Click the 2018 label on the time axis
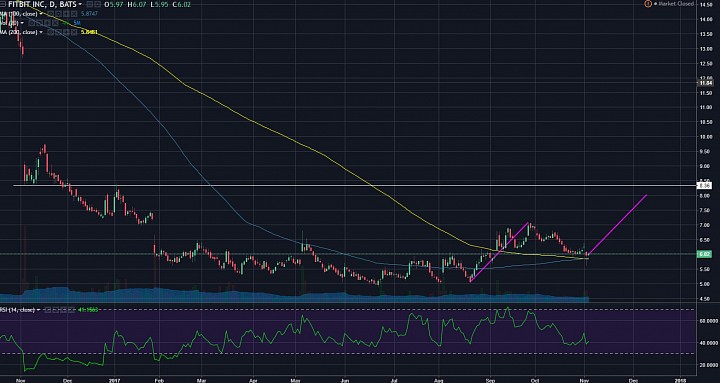Screen dimensions: 720x383 (681, 380)
